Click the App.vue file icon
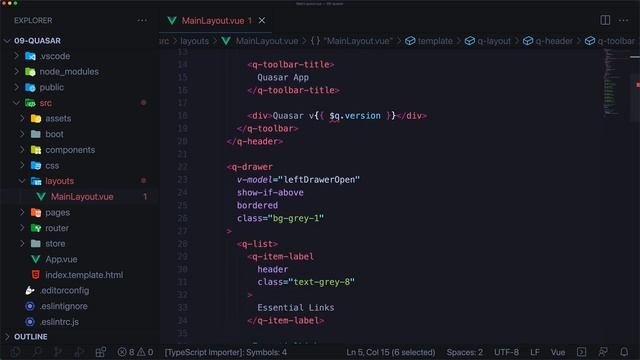 click(x=36, y=259)
